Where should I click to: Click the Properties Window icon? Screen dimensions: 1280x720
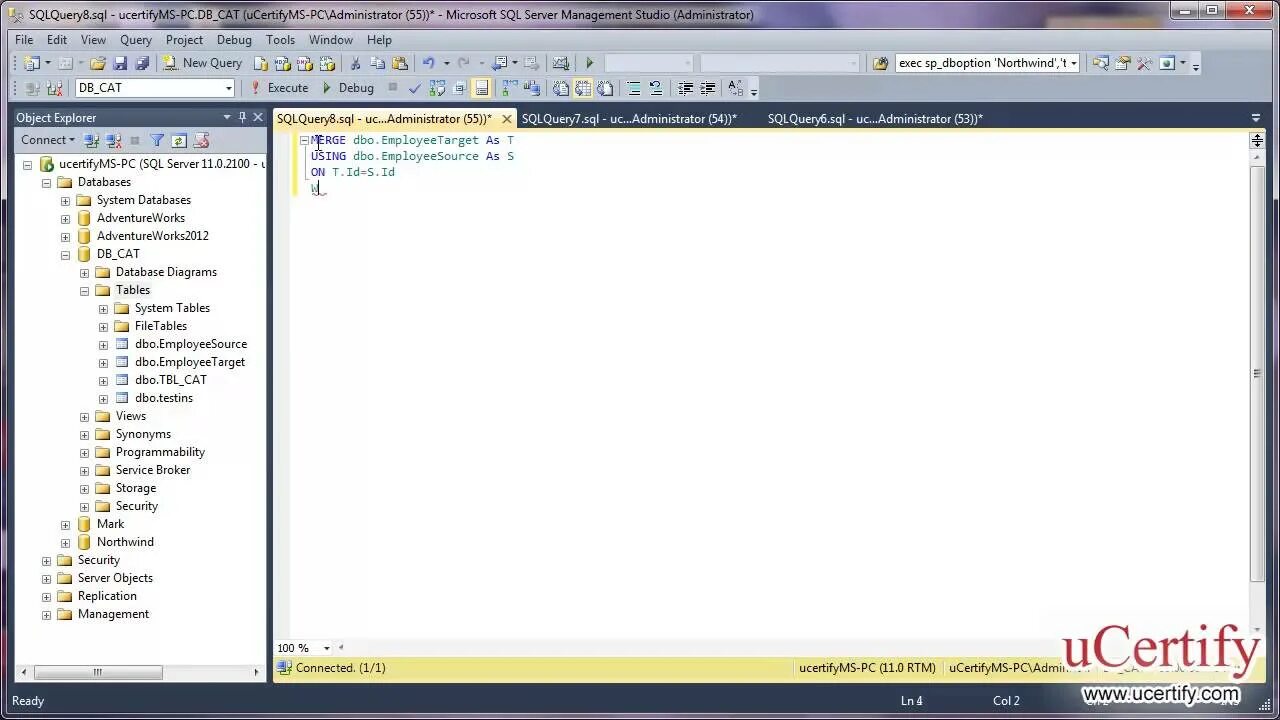pyautogui.click(x=1122, y=63)
